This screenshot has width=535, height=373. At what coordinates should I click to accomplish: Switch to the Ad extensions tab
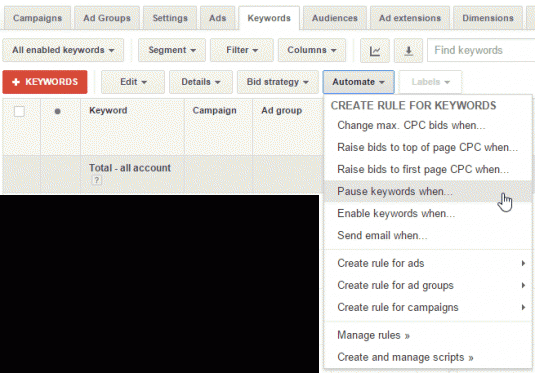(x=410, y=18)
